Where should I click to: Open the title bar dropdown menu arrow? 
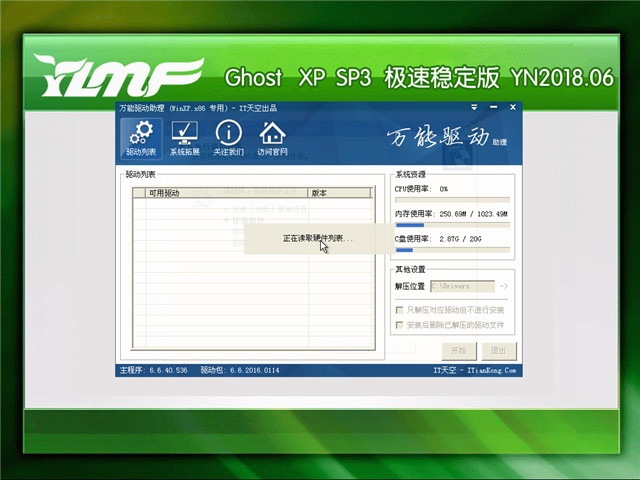coord(474,107)
